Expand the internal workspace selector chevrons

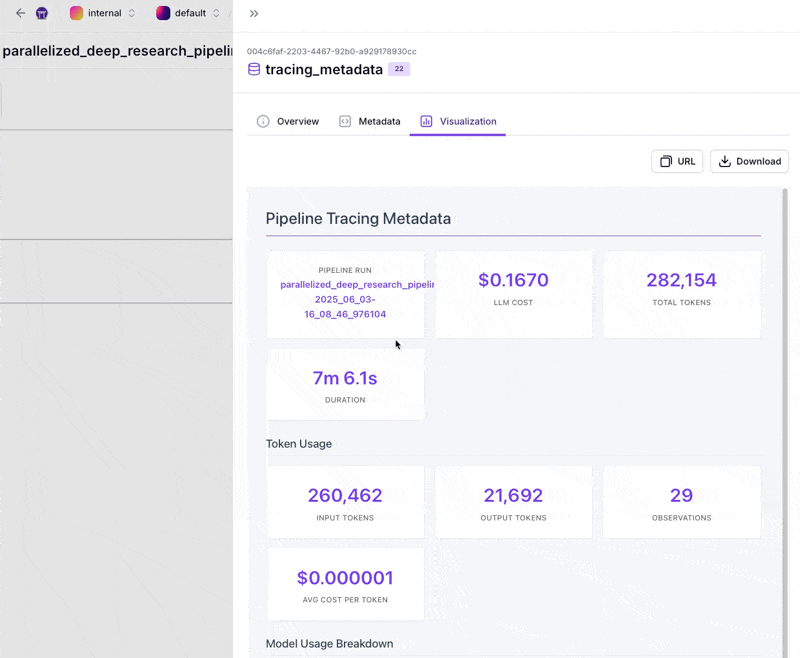tap(131, 13)
